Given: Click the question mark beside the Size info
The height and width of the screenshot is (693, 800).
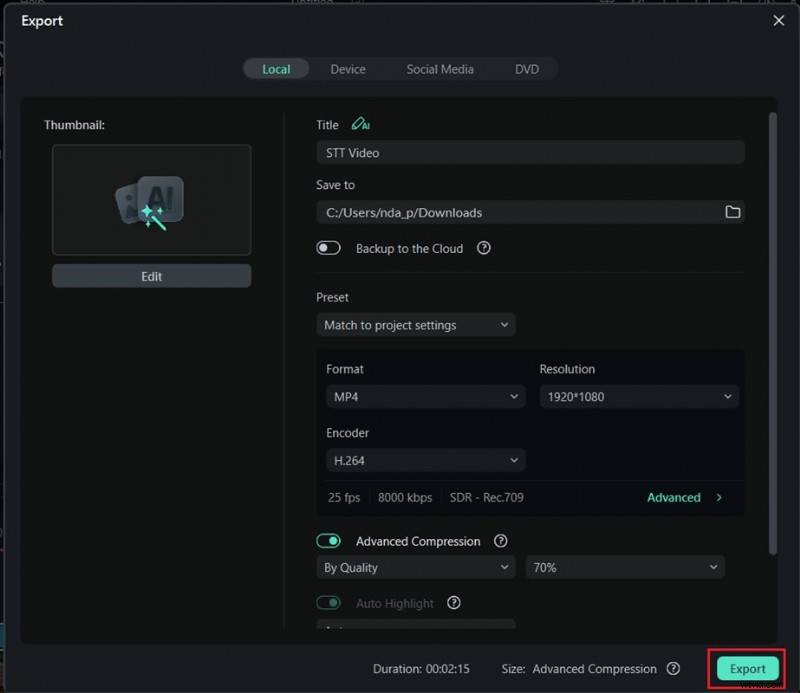Looking at the screenshot, I should coord(673,669).
